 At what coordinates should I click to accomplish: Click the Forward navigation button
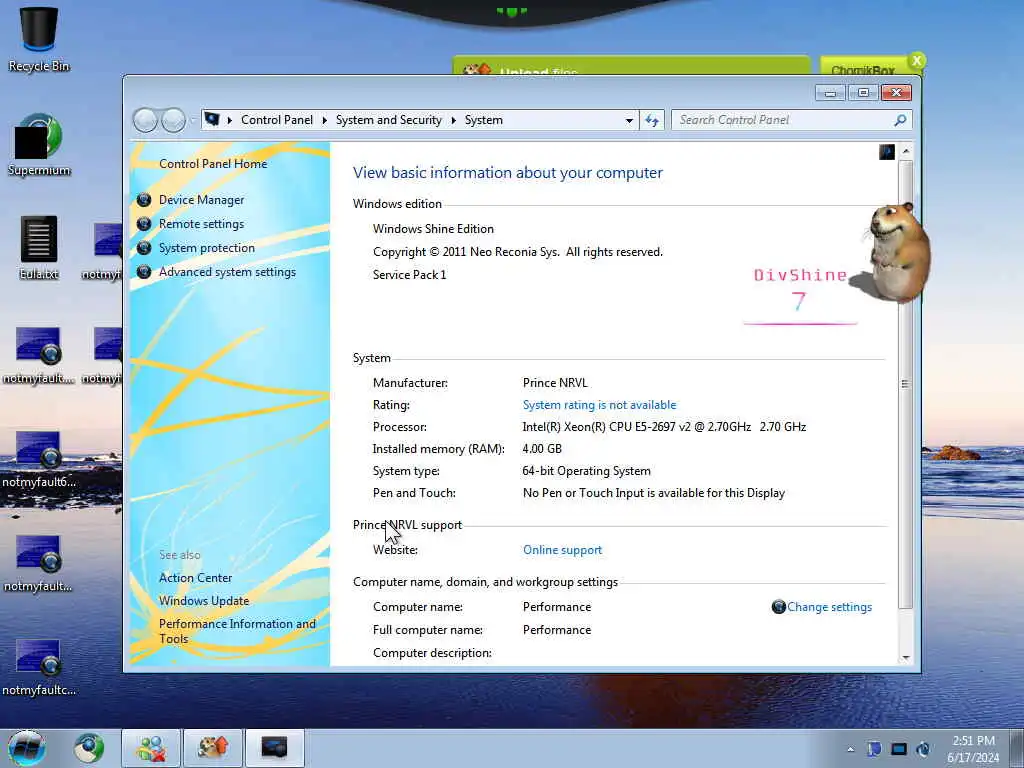click(x=173, y=120)
